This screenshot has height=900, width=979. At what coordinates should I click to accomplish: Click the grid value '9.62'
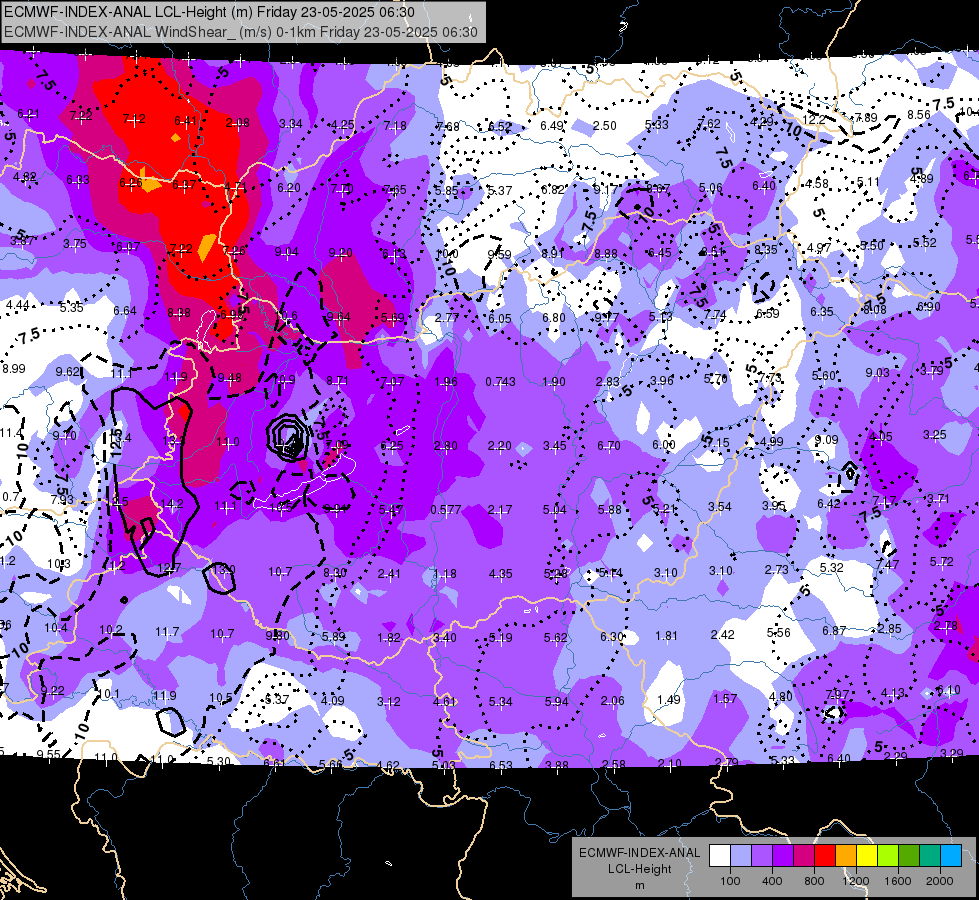tap(67, 372)
